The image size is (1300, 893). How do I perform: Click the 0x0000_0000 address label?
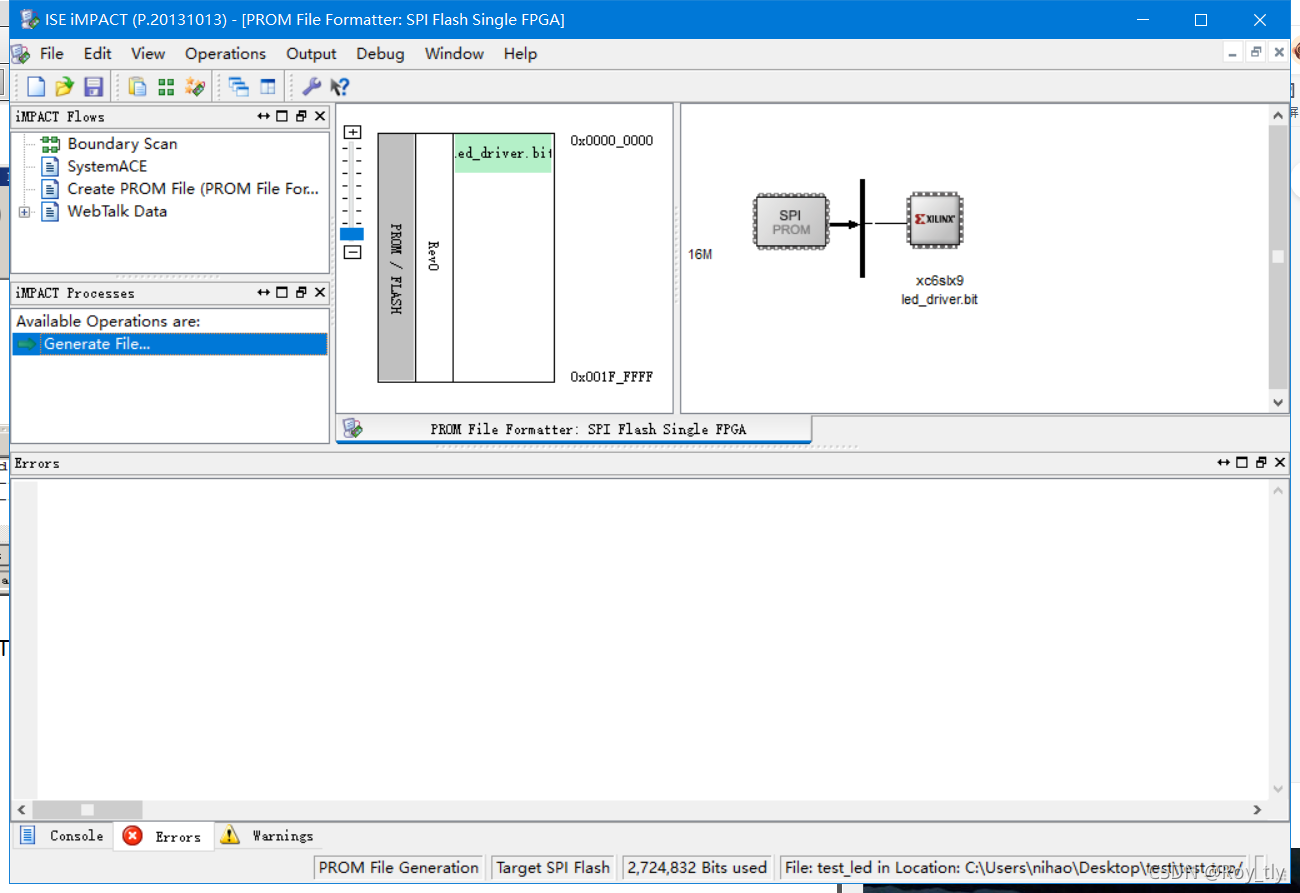click(611, 141)
